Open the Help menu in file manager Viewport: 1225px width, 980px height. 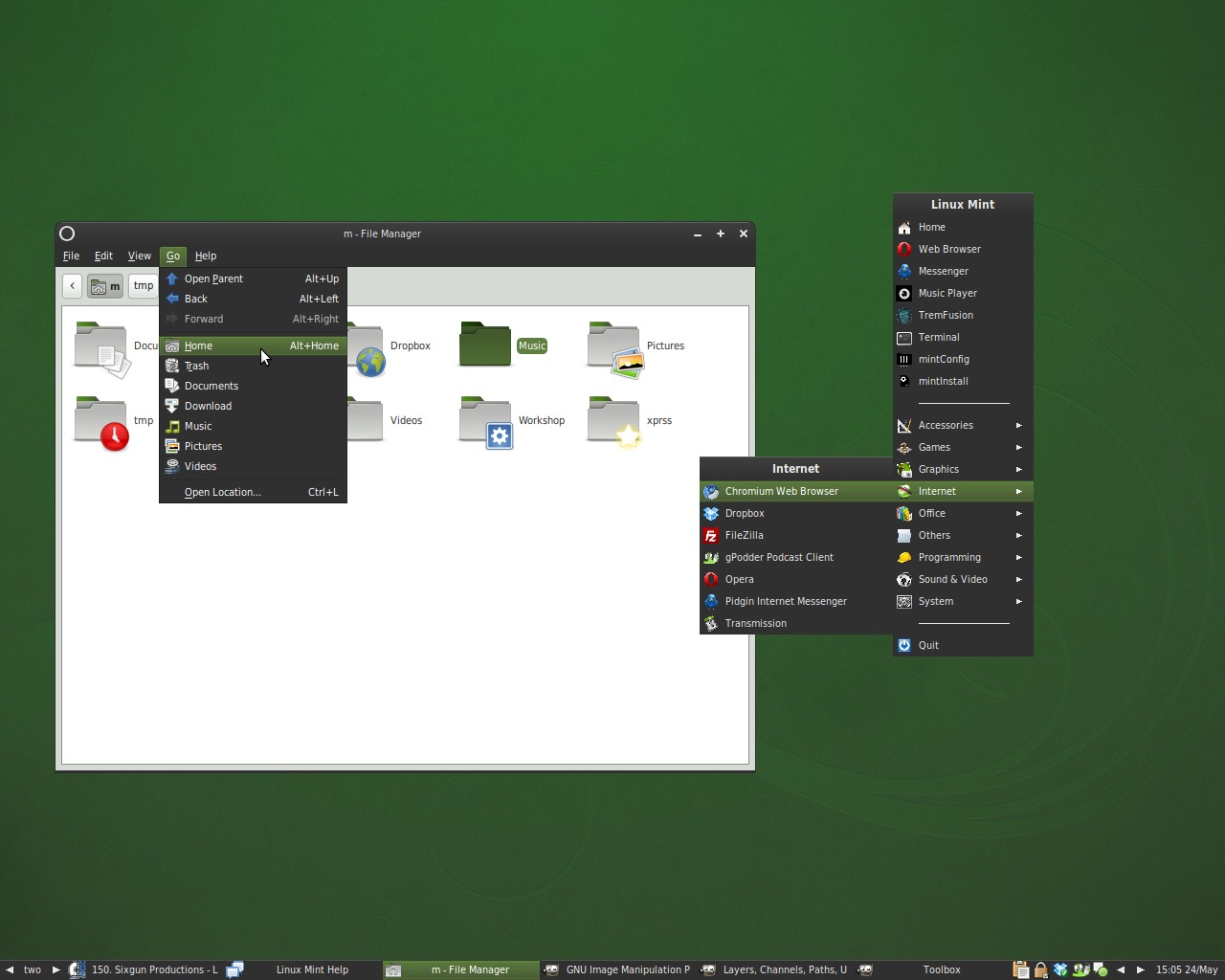[206, 256]
